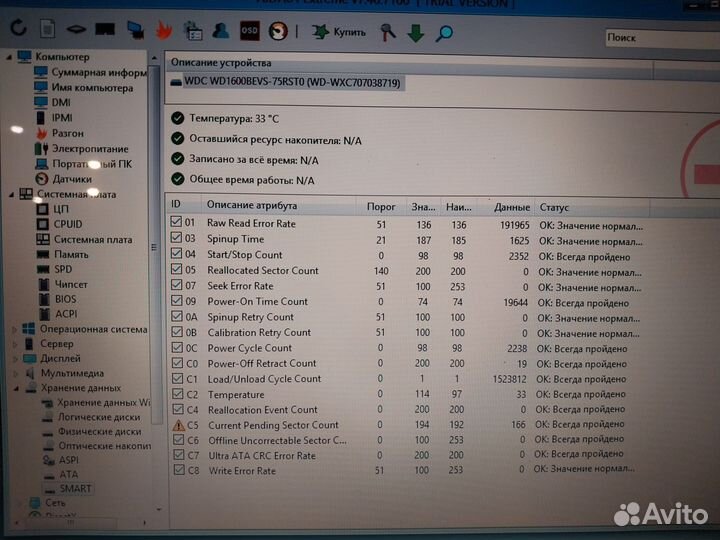Screen dimensions: 720x540
Task: Expand the Операционная система node
Action: (x=14, y=329)
